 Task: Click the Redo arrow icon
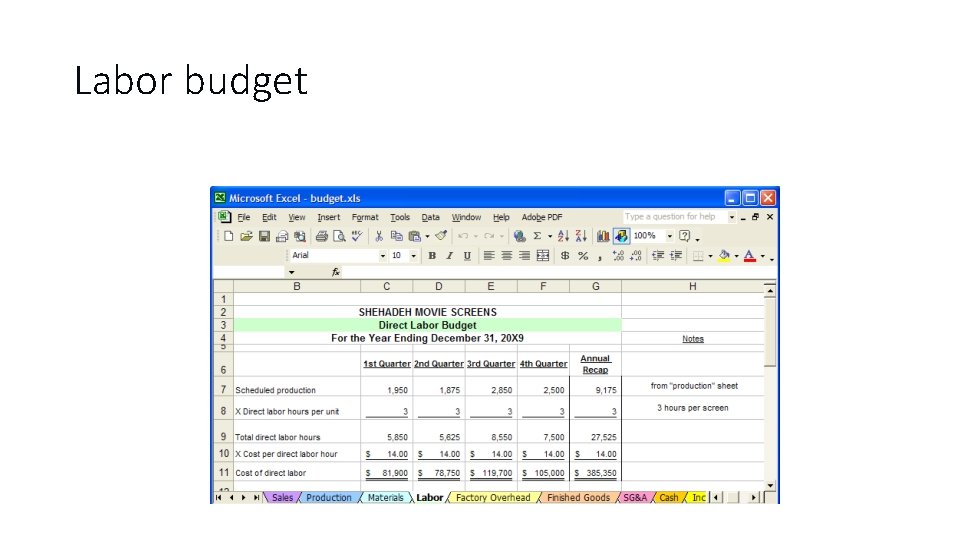(x=489, y=236)
